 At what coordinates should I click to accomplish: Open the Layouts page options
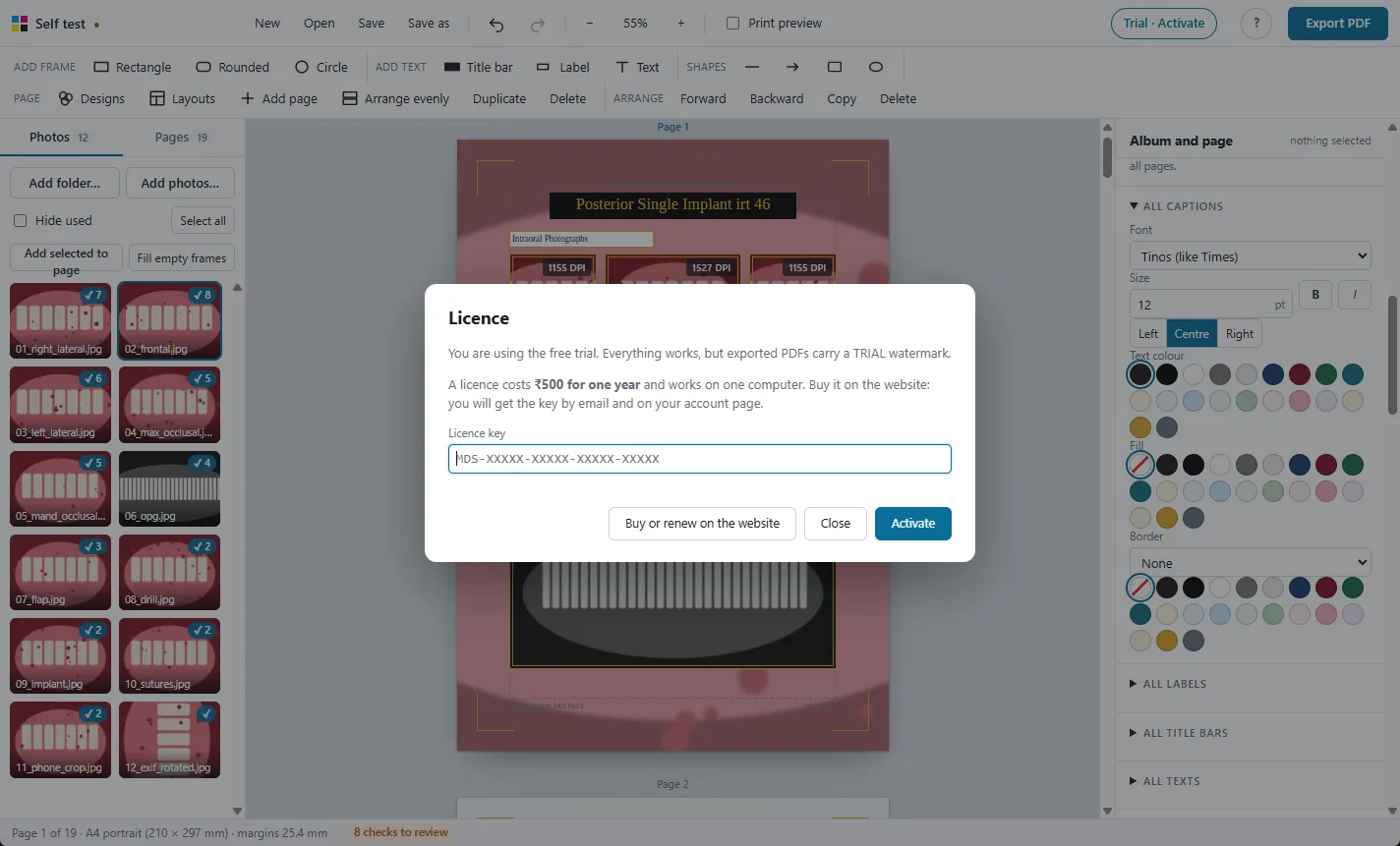pyautogui.click(x=182, y=98)
